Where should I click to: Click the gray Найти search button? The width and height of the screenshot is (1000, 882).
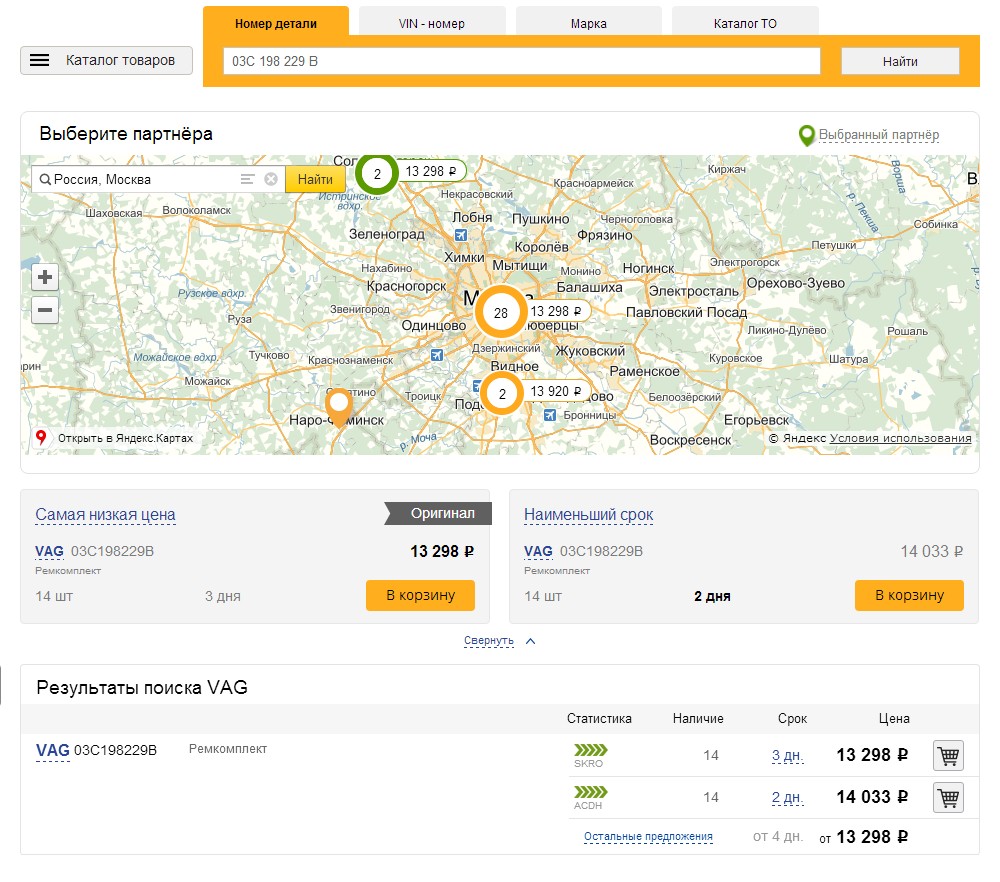tap(900, 61)
